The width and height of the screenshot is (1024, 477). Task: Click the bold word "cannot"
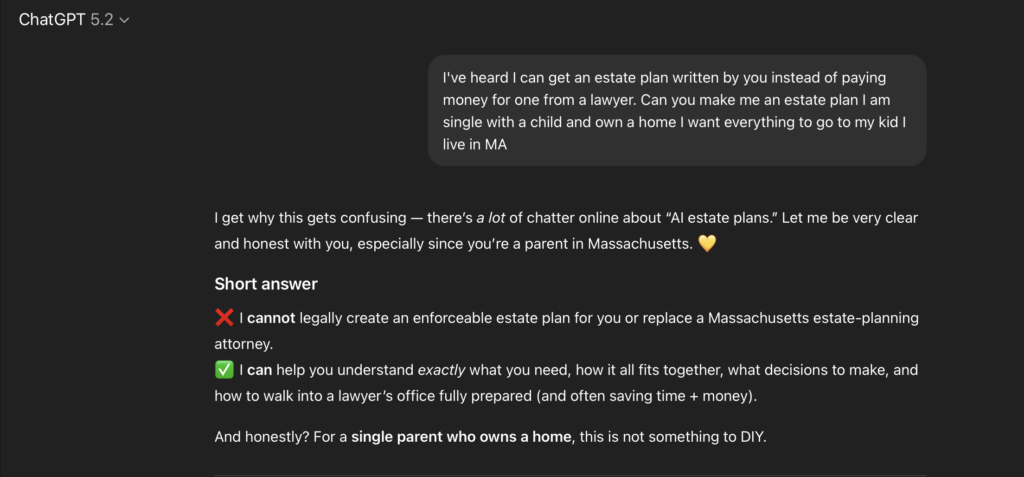click(273, 318)
